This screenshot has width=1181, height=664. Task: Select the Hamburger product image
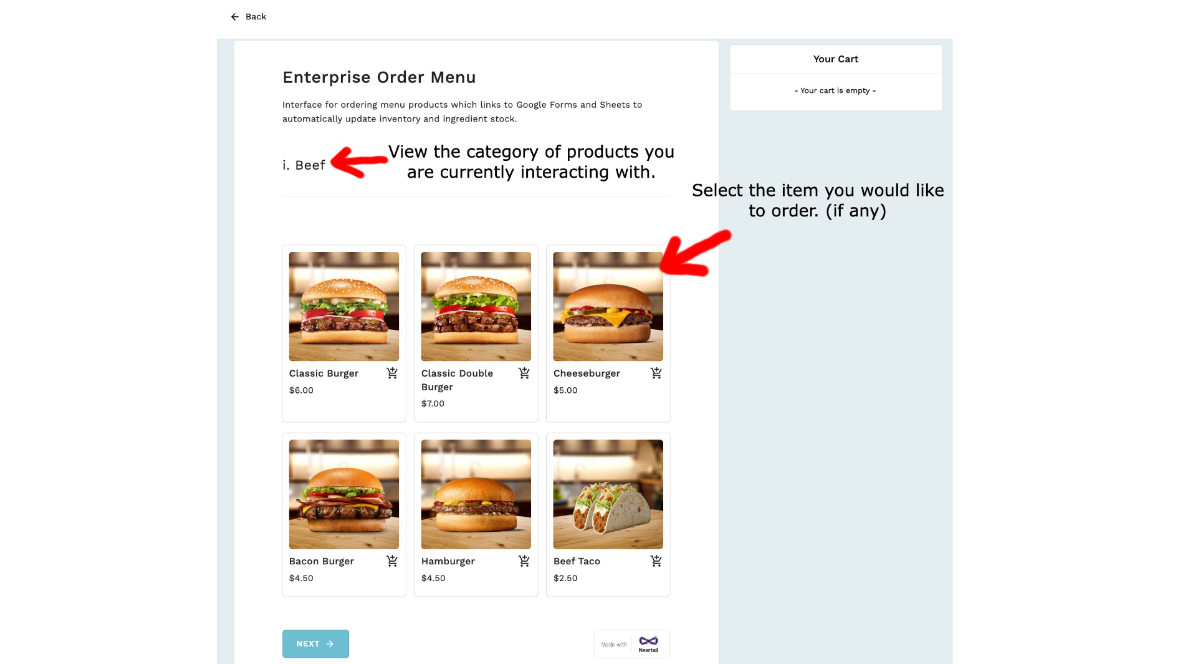click(476, 494)
